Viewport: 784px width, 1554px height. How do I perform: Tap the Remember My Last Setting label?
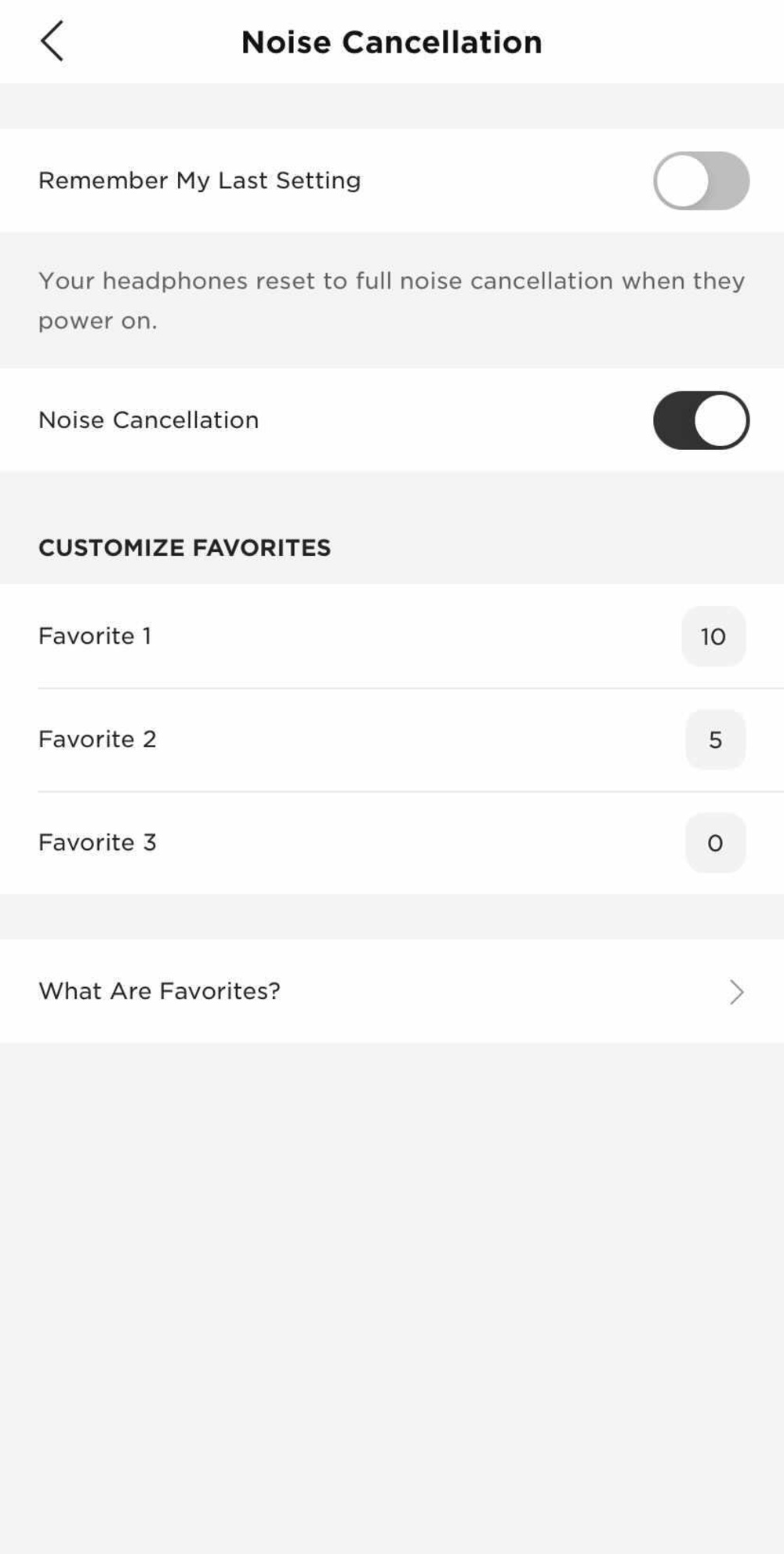(199, 181)
